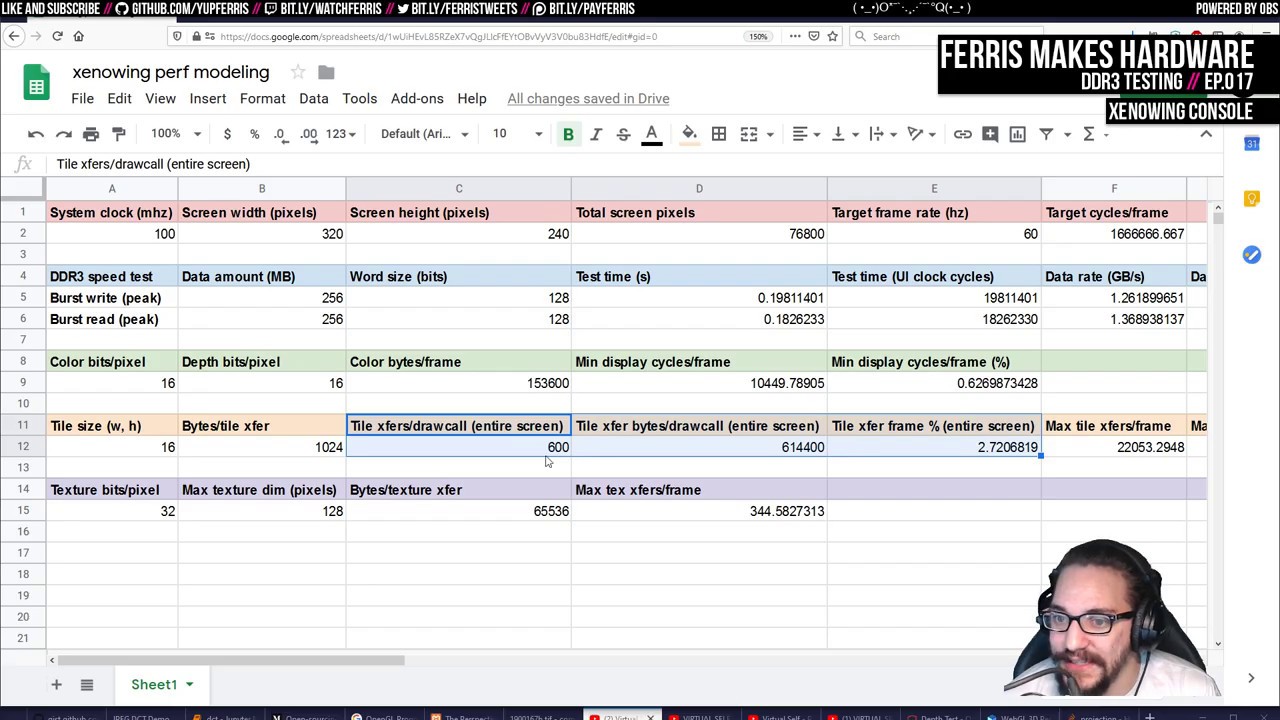Screen dimensions: 1280x720
Task: Open vertical align dropdown
Action: tap(845, 134)
